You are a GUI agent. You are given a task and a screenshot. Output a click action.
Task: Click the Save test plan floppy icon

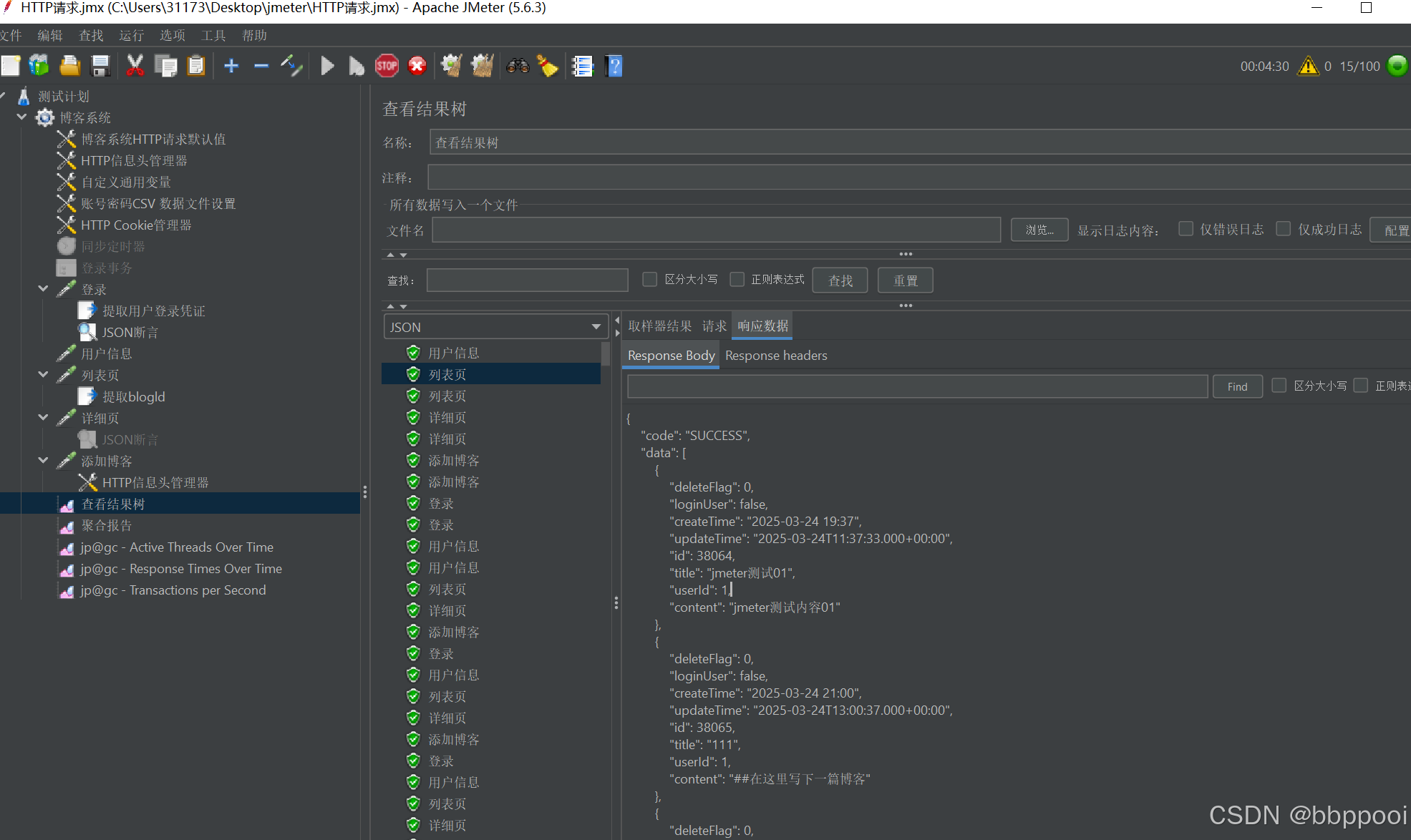click(101, 67)
